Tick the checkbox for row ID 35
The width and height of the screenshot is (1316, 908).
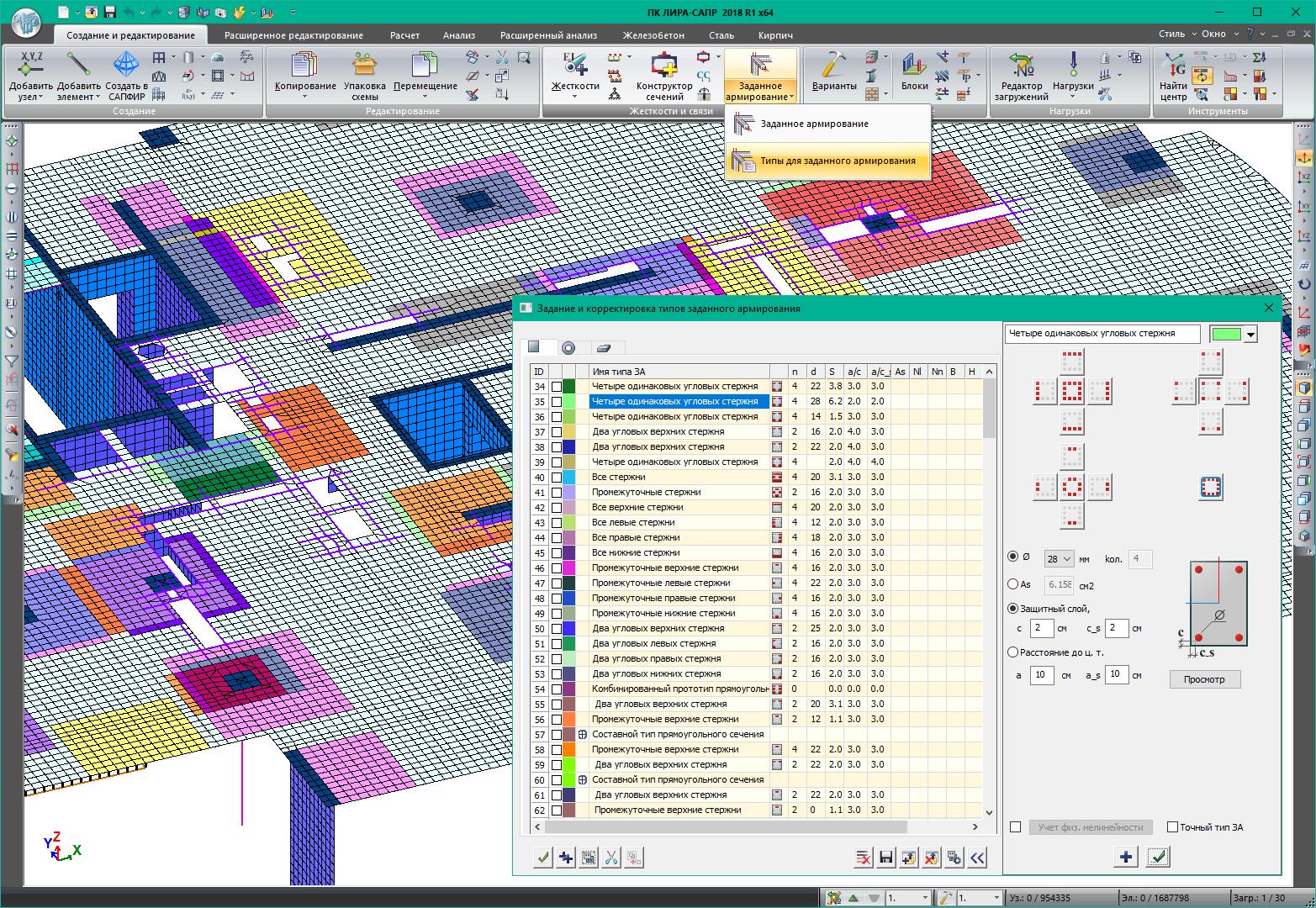tap(557, 402)
